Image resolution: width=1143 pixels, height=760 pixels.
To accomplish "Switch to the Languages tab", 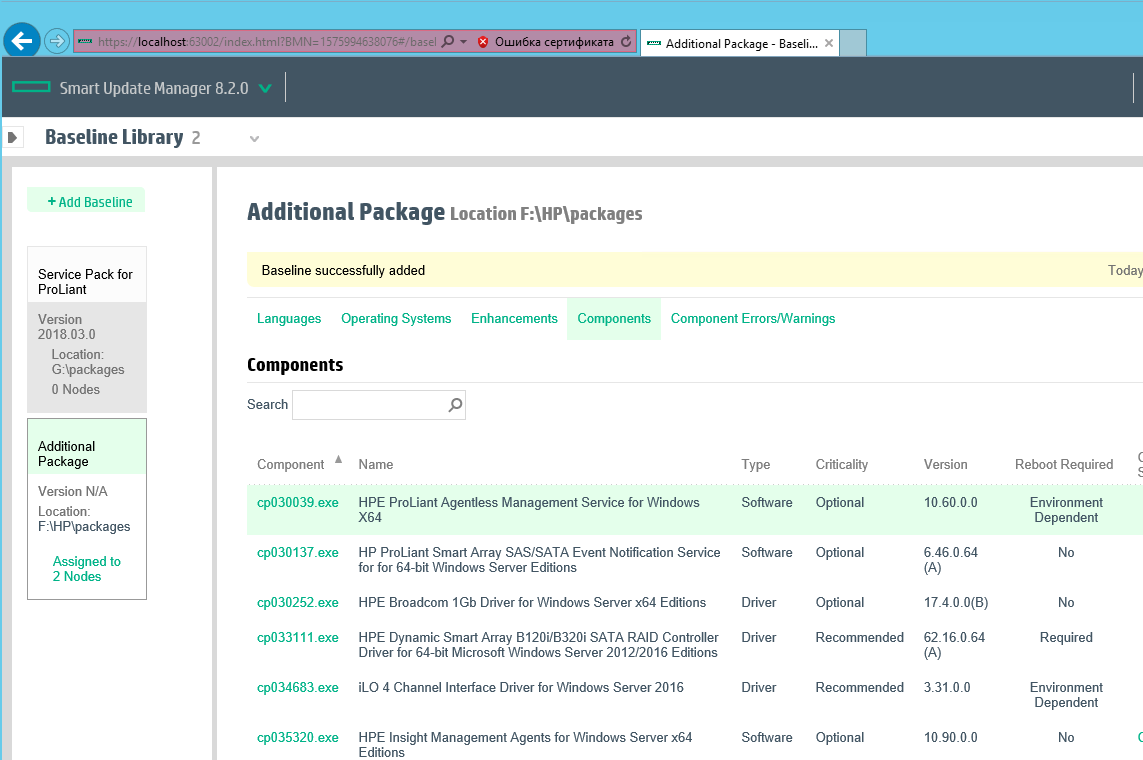I will (x=289, y=319).
